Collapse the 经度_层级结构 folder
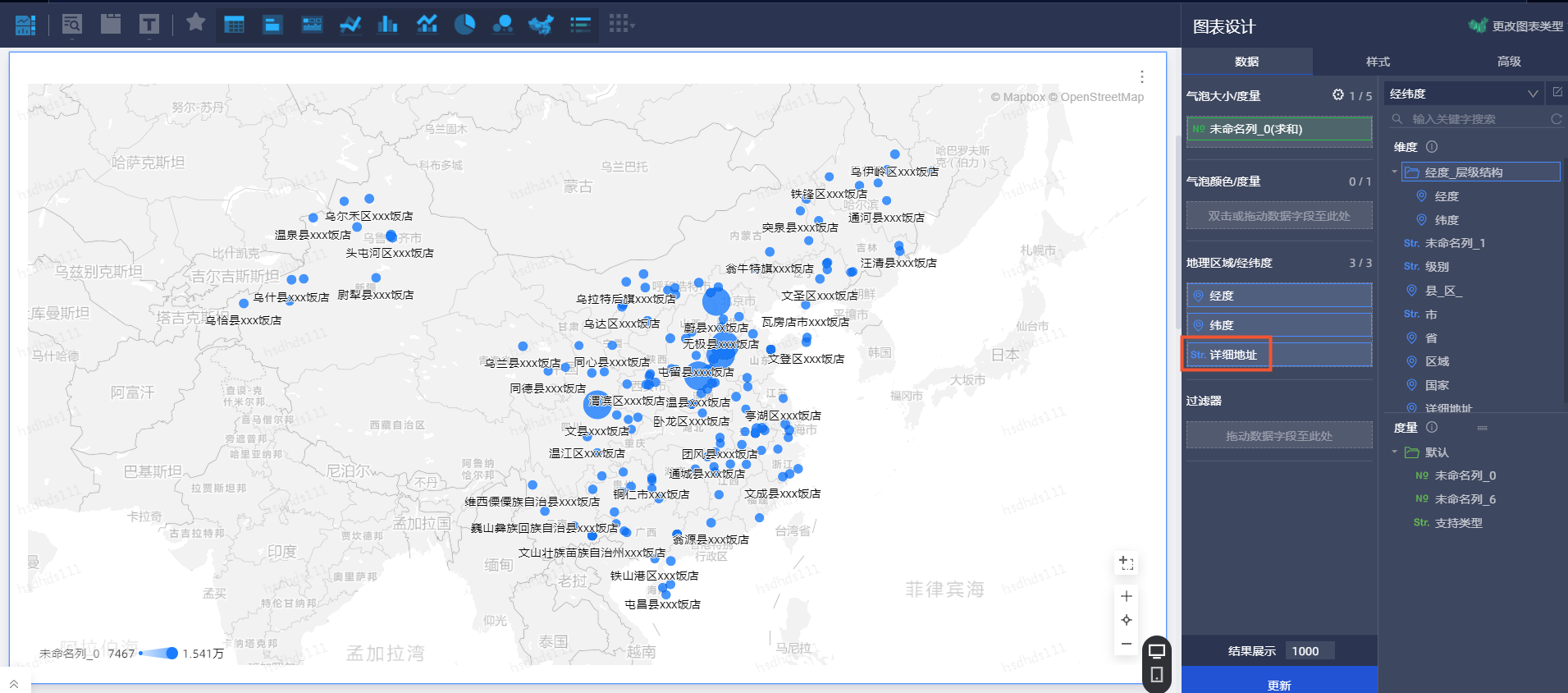 coord(1394,172)
